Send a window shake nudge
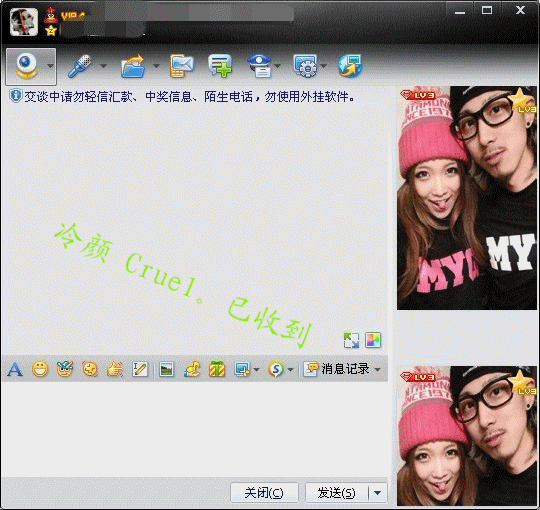Image resolution: width=540 pixels, height=510 pixels. 115,369
